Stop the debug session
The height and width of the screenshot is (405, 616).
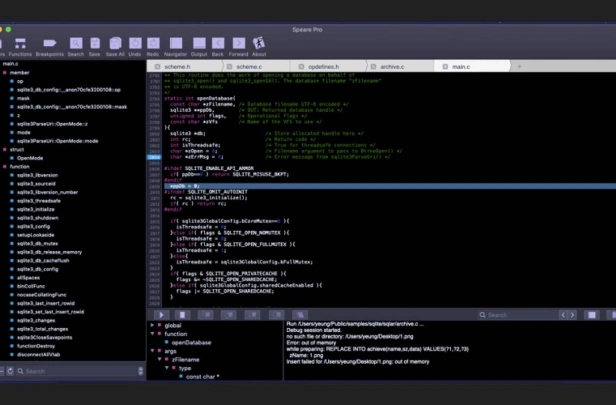pyautogui.click(x=182, y=315)
